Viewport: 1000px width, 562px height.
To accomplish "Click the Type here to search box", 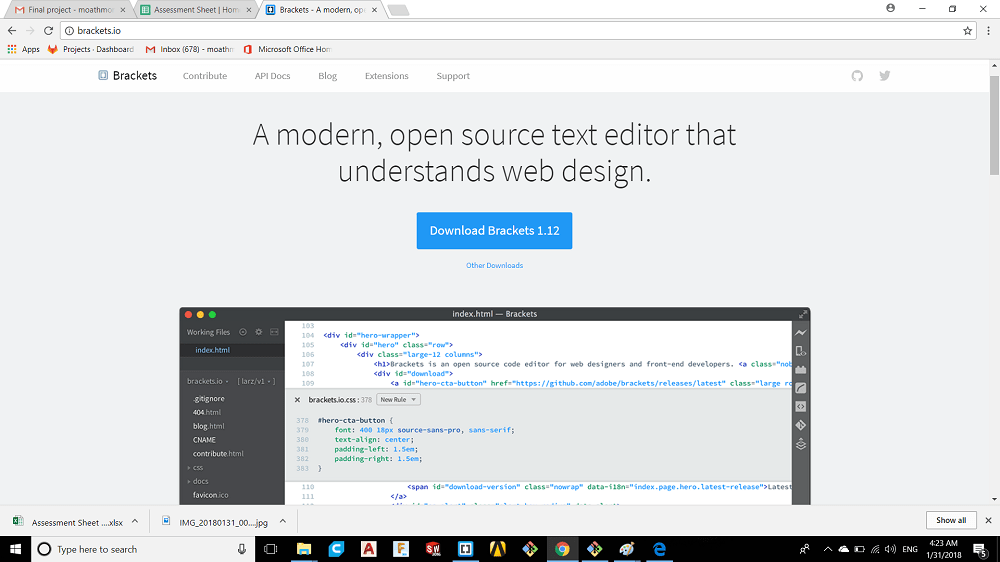I will point(142,549).
